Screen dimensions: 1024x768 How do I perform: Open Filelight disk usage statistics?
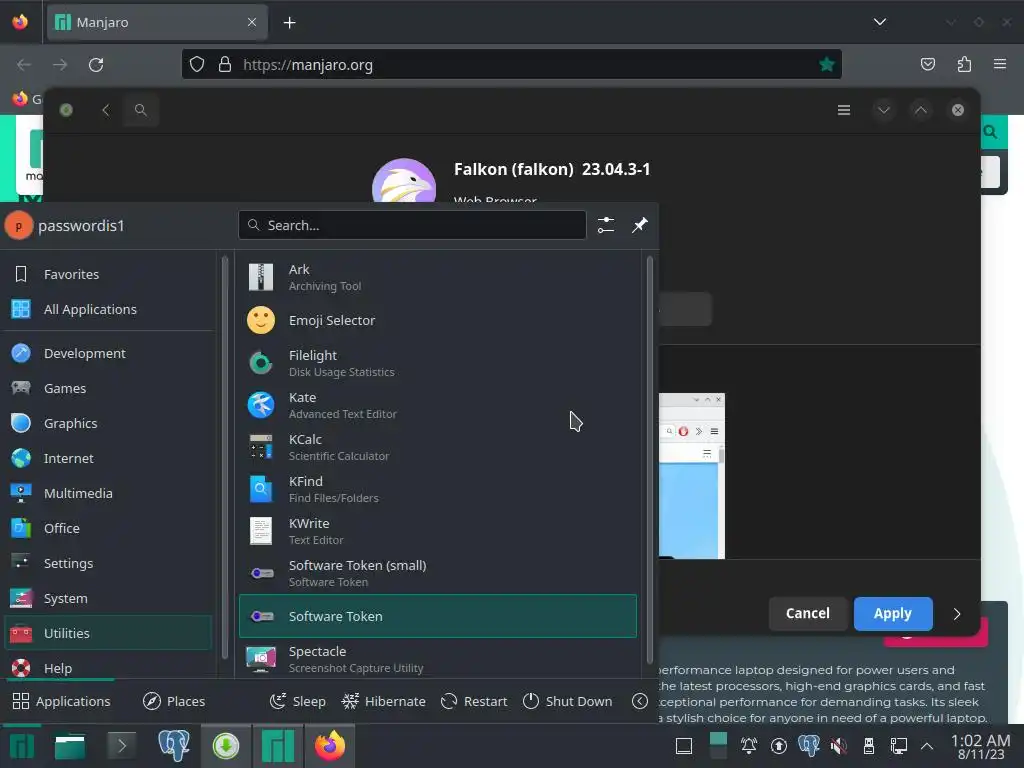(438, 363)
